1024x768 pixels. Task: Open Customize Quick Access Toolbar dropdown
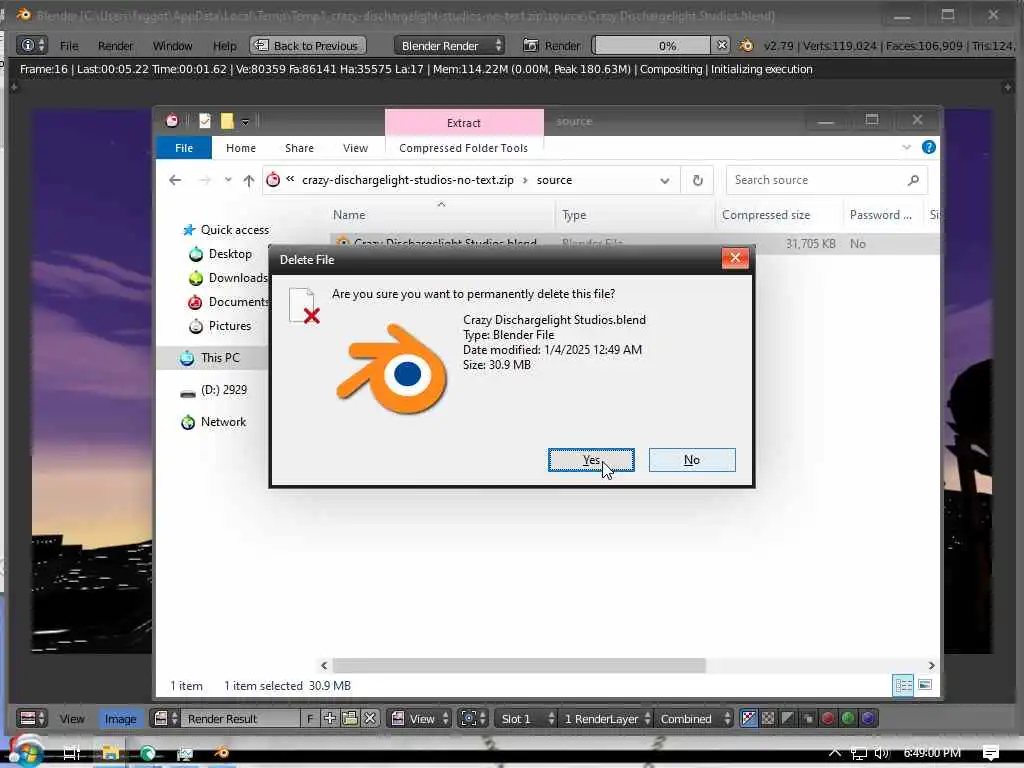pyautogui.click(x=245, y=121)
